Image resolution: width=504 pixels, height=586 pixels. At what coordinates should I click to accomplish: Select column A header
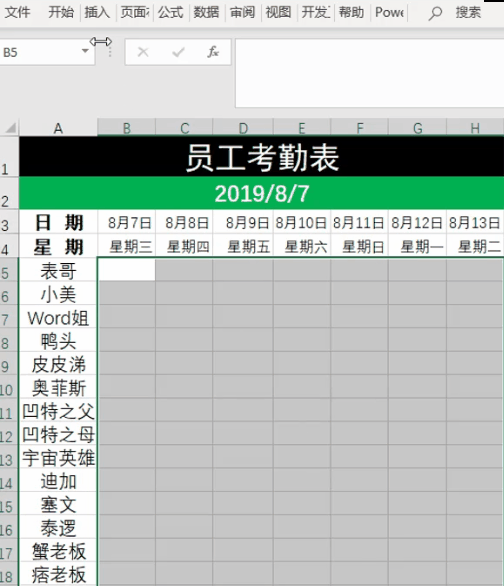click(58, 128)
